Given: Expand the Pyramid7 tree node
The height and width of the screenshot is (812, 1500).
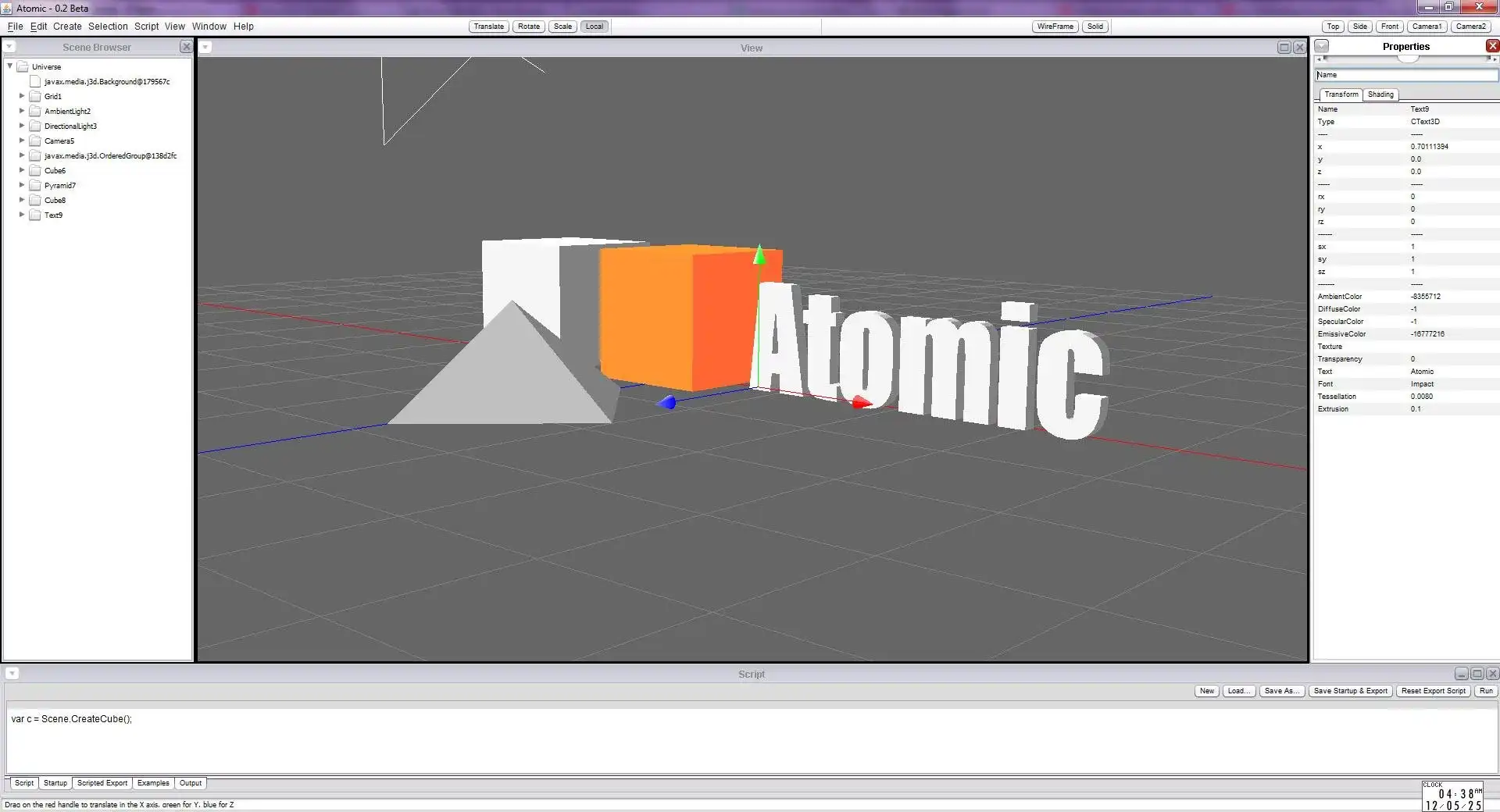Looking at the screenshot, I should coord(22,185).
